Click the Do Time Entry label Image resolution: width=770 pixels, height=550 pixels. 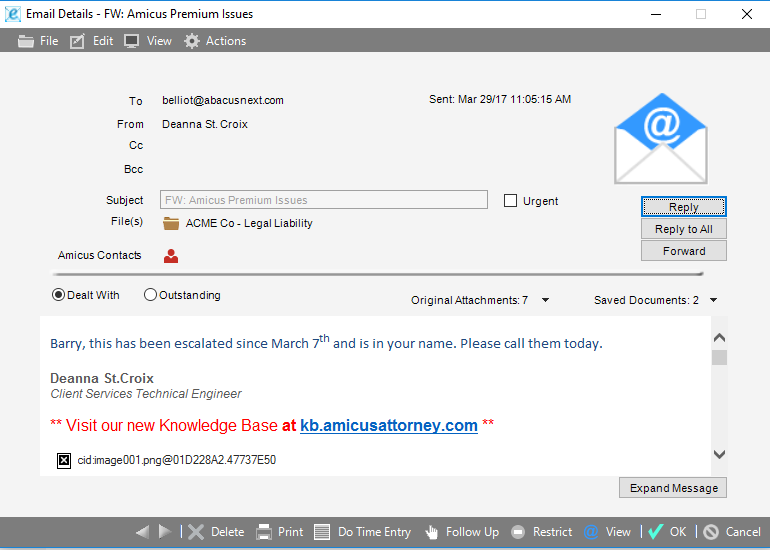coord(374,532)
